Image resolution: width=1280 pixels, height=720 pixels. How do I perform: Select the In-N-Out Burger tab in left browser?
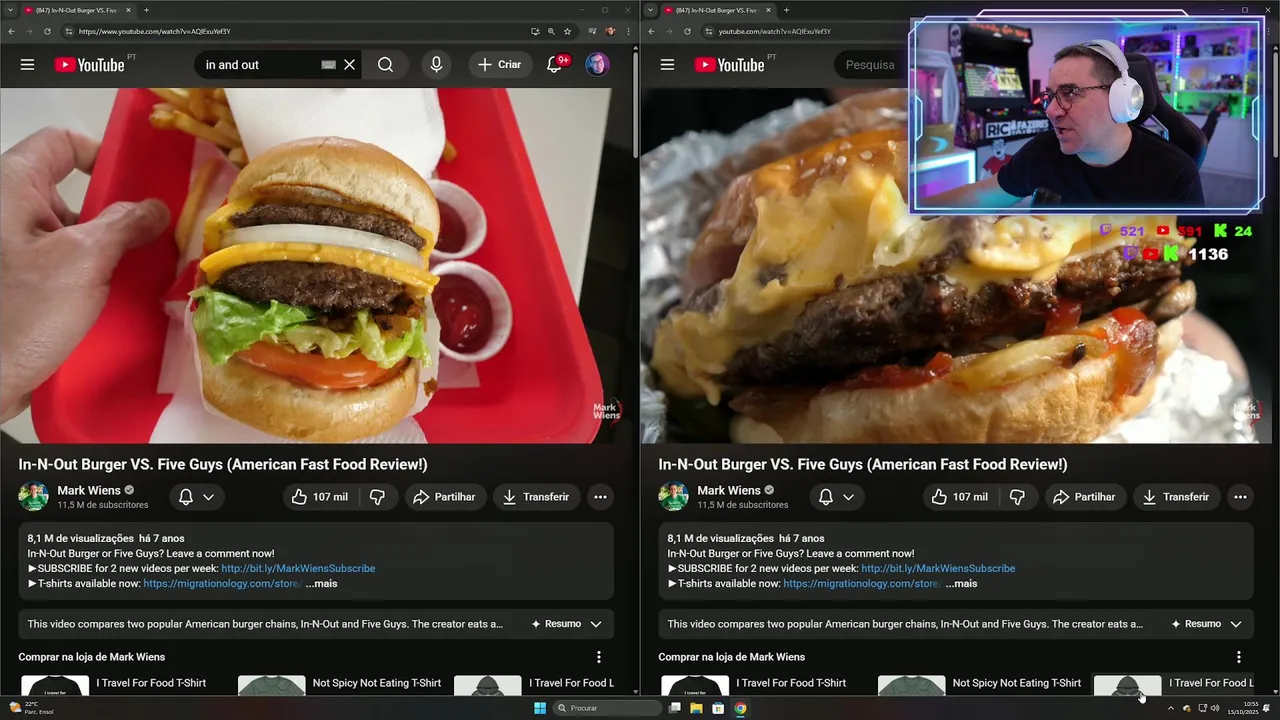[78, 10]
